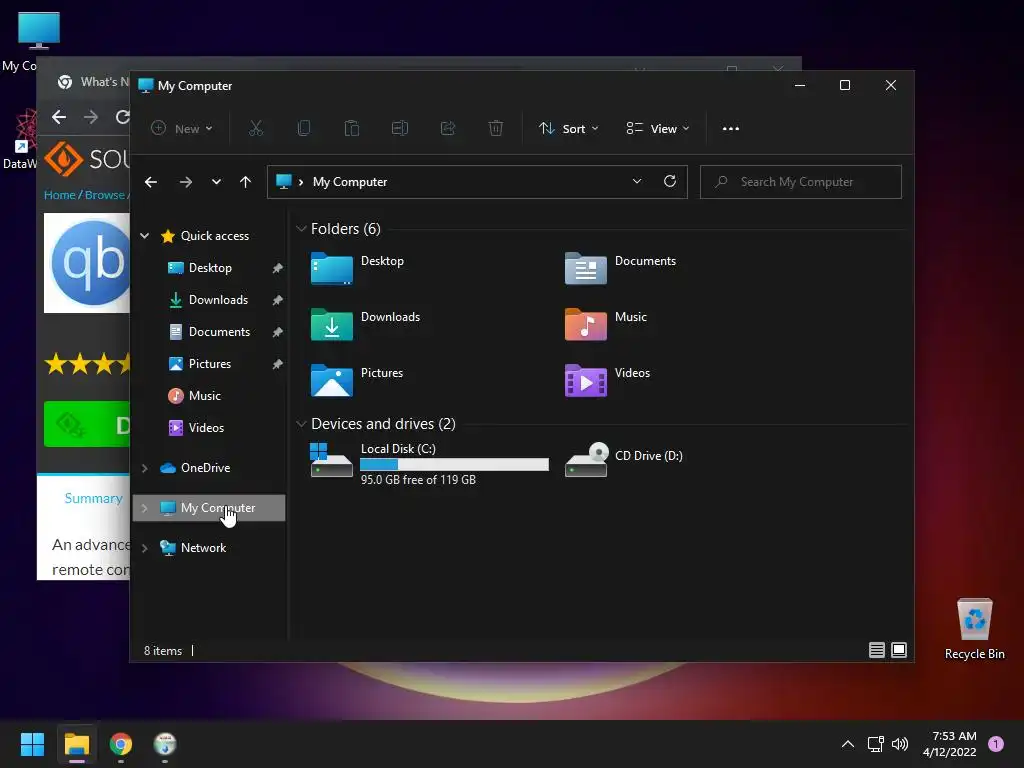The image size is (1024, 768).
Task: Show hidden system tray icons
Action: [x=848, y=744]
